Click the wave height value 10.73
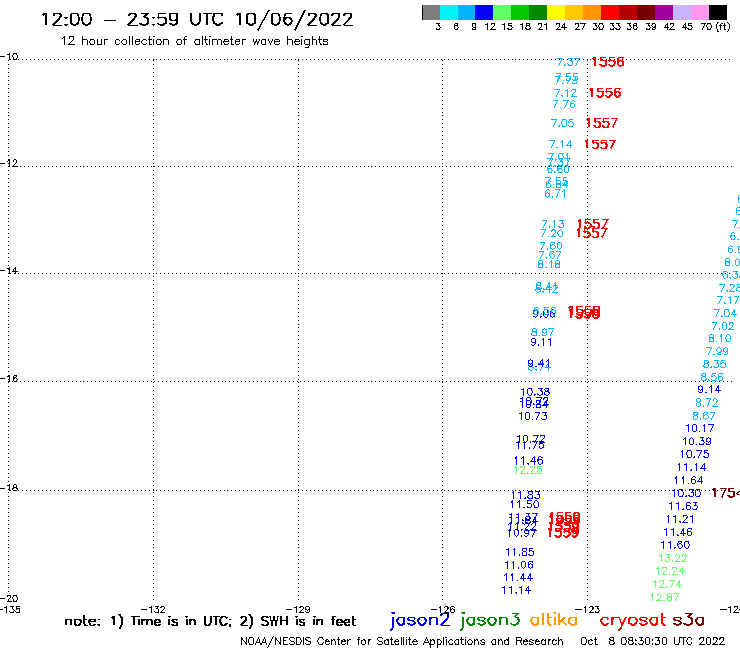The height and width of the screenshot is (650, 740). pos(533,416)
